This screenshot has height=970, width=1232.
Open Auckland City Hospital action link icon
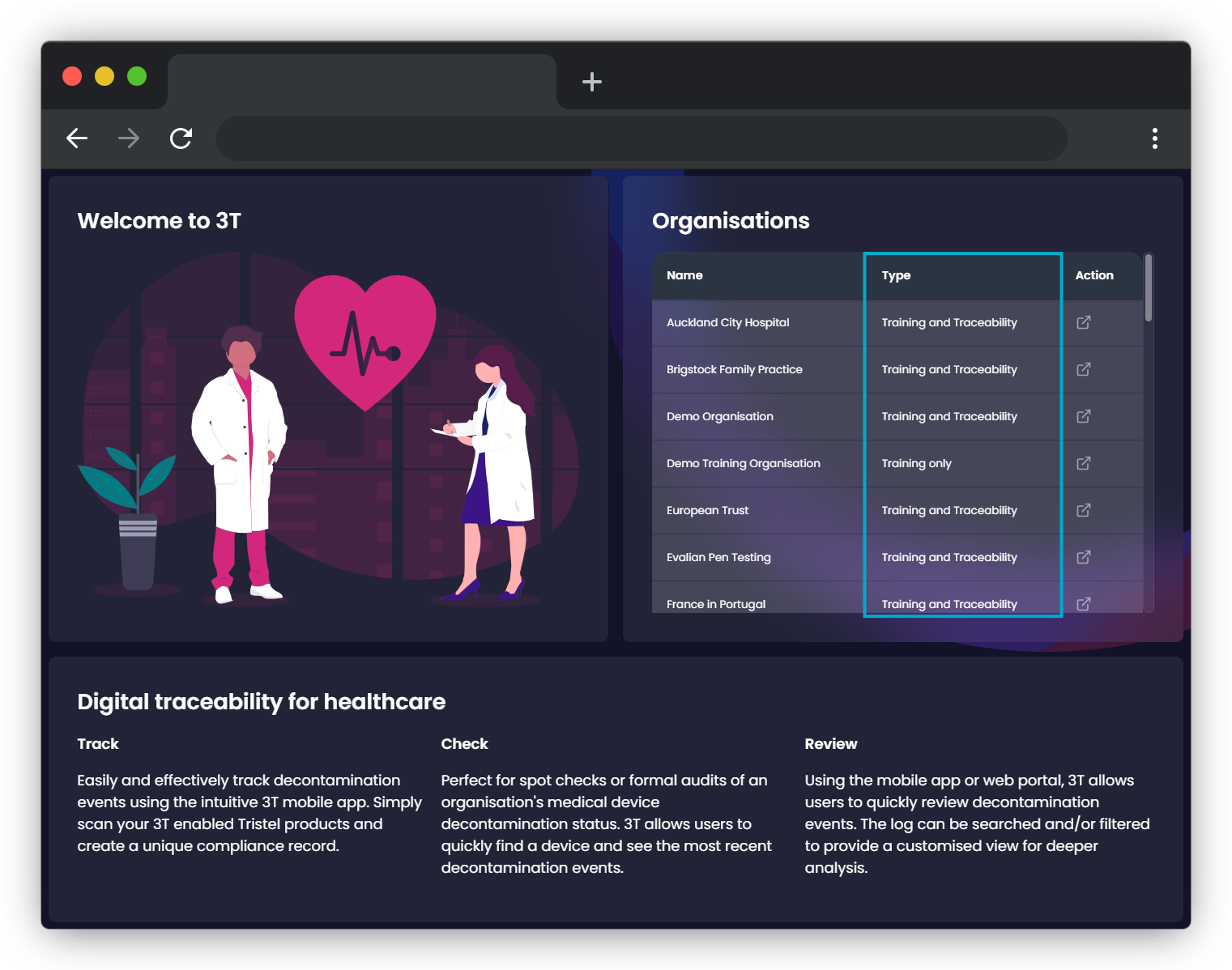[1083, 322]
